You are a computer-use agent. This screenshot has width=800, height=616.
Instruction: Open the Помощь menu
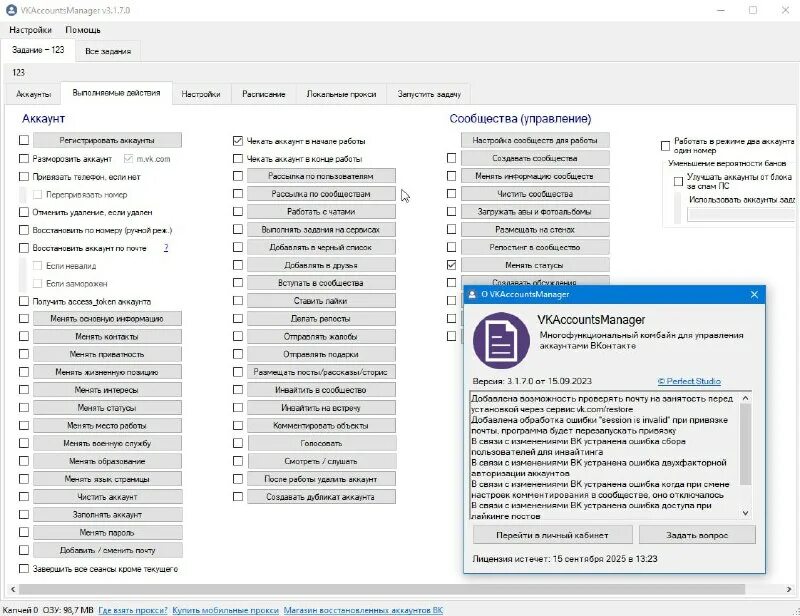tap(83, 30)
